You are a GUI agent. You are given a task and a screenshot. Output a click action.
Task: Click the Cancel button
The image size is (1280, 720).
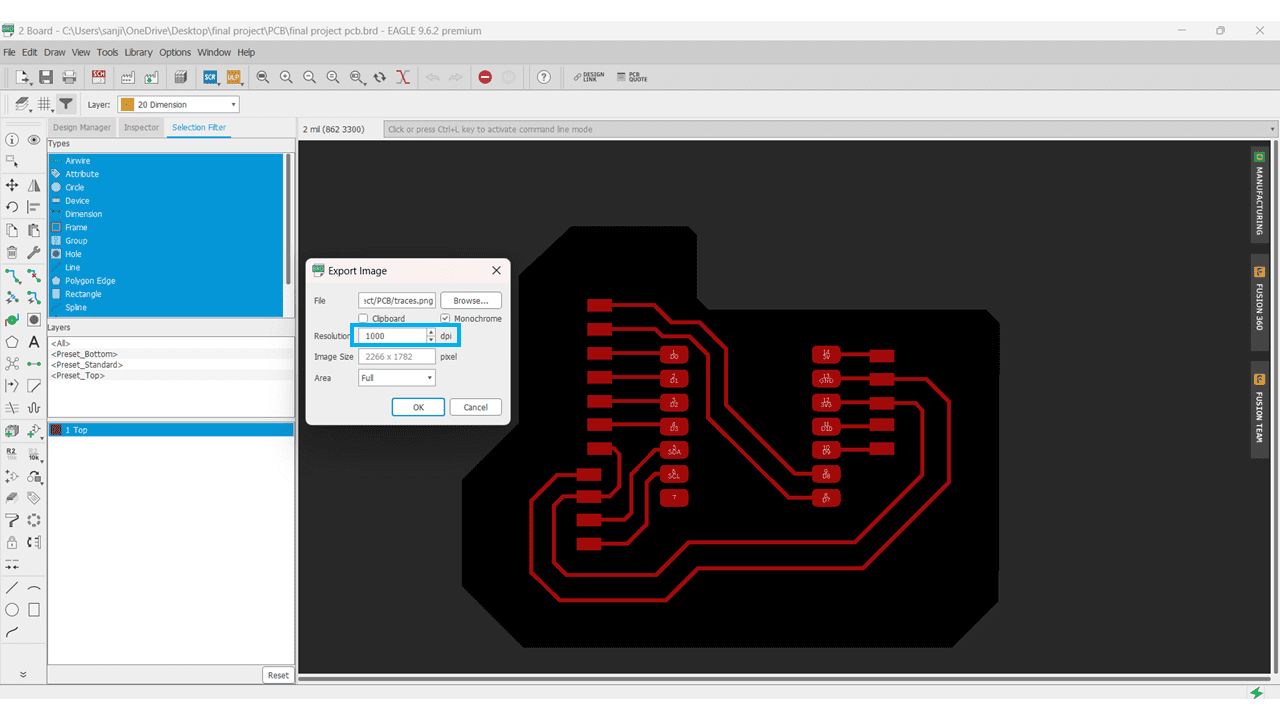475,407
